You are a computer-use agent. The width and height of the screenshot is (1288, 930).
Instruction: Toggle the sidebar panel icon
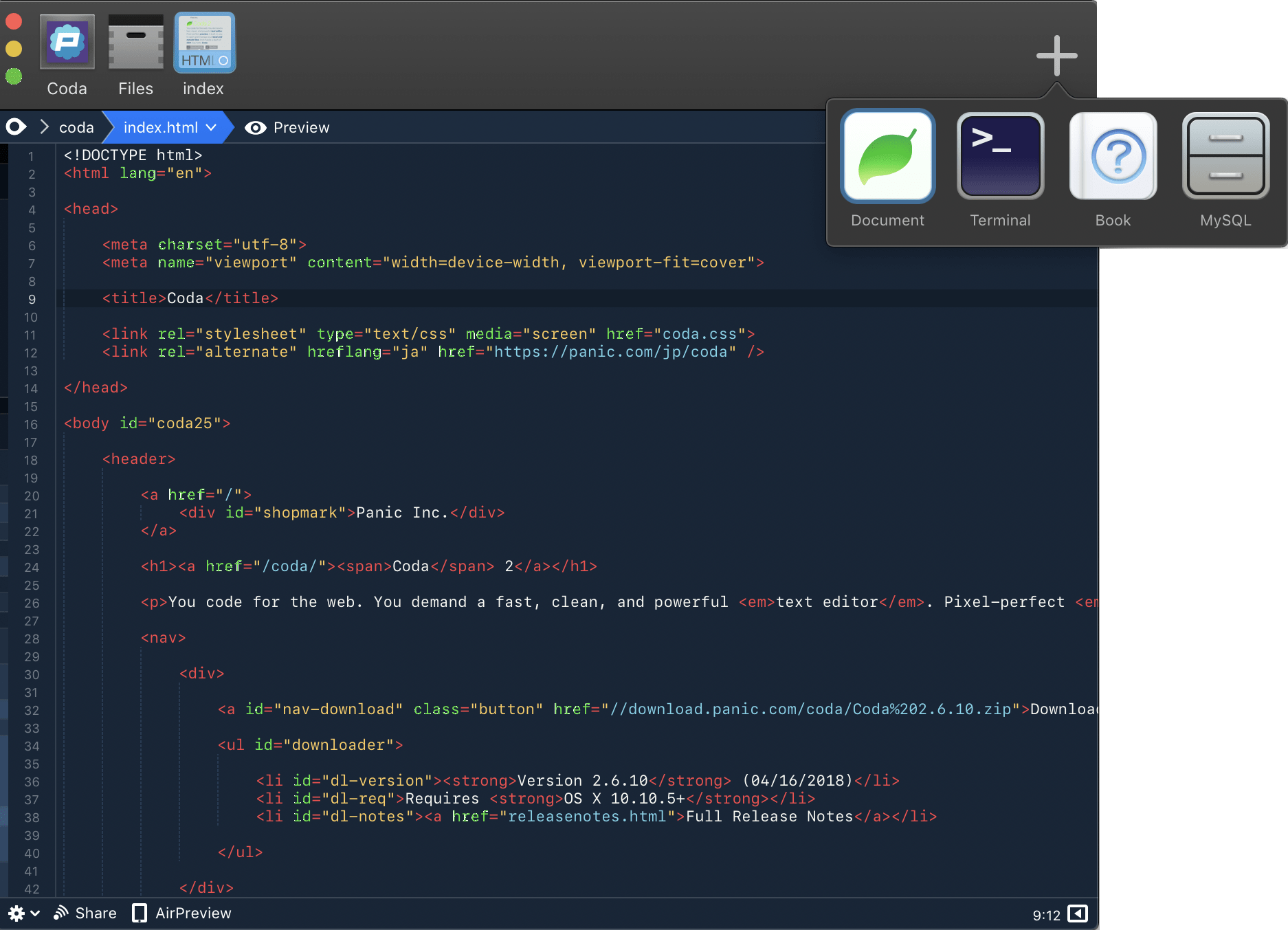point(1078,914)
